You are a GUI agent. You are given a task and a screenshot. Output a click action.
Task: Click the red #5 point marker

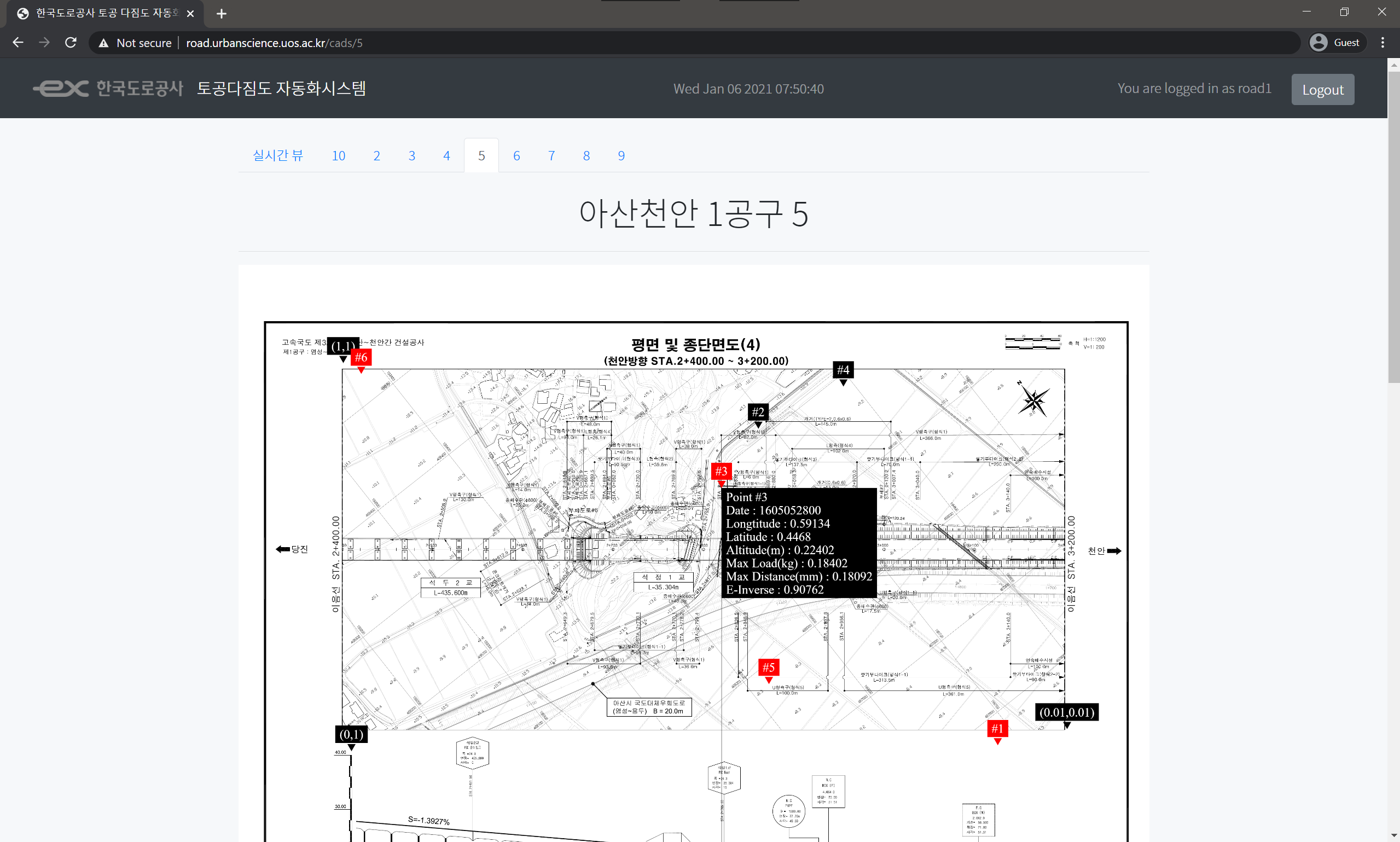[768, 667]
